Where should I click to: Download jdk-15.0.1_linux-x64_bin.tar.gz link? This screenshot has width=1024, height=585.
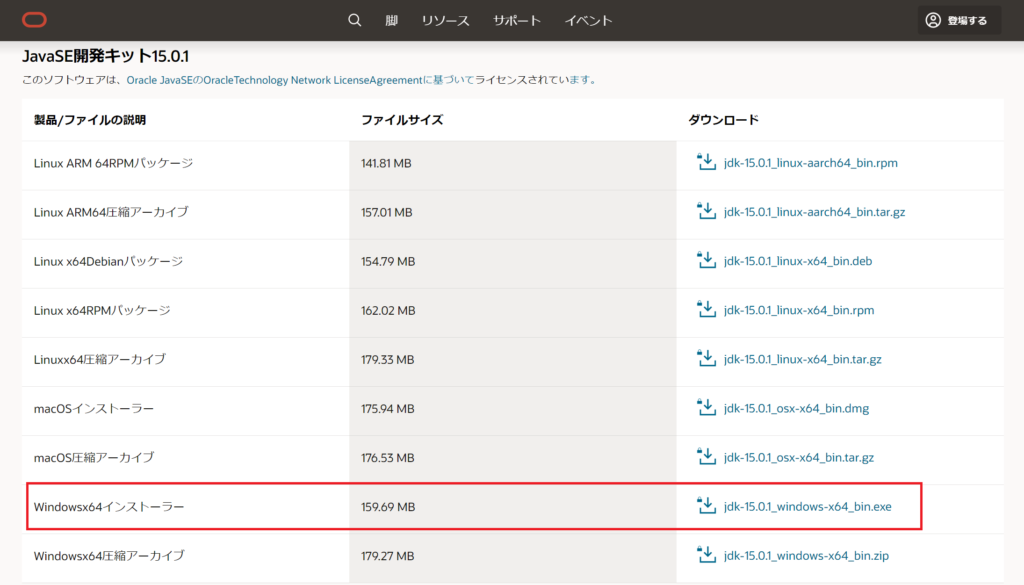(803, 359)
